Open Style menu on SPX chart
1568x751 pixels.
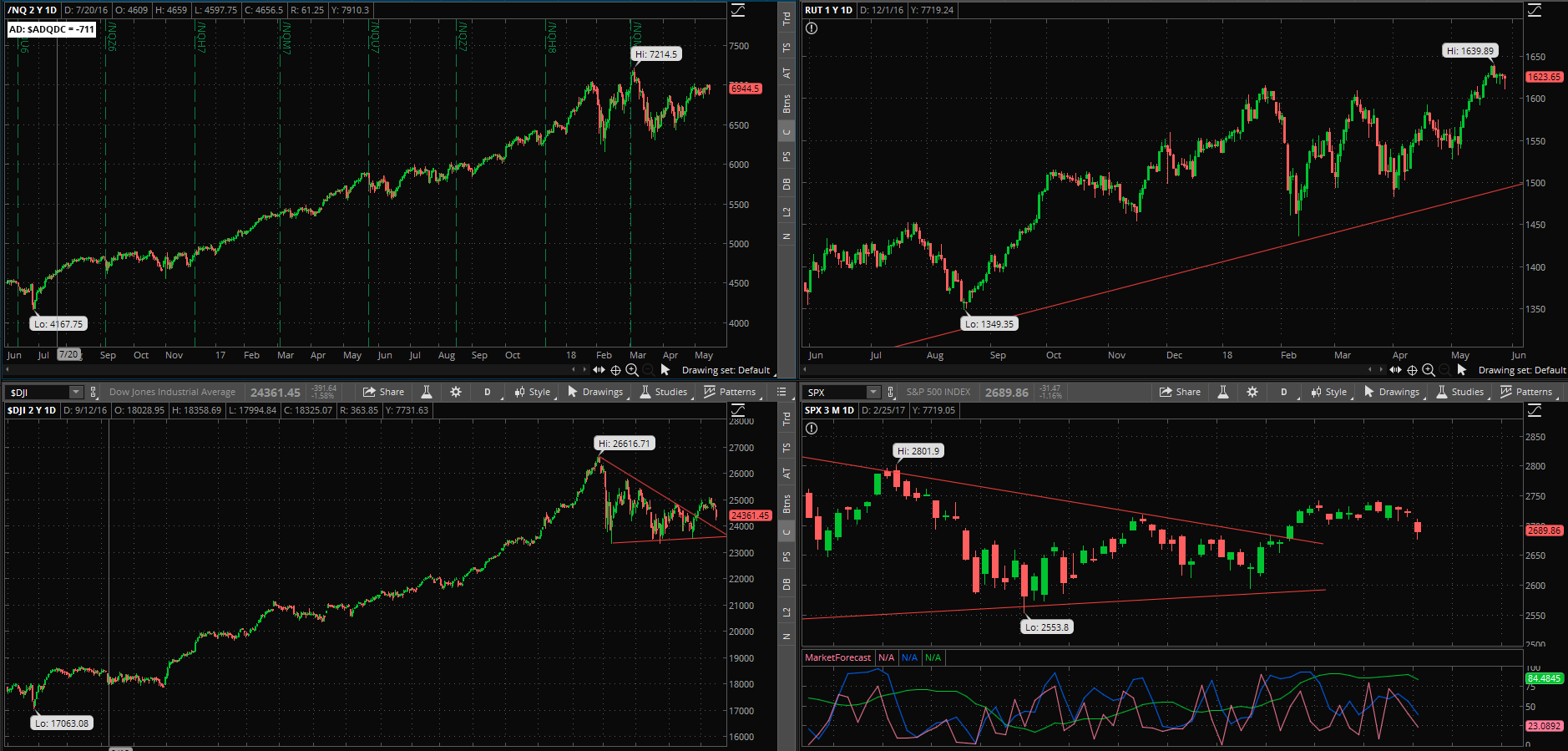[1329, 392]
